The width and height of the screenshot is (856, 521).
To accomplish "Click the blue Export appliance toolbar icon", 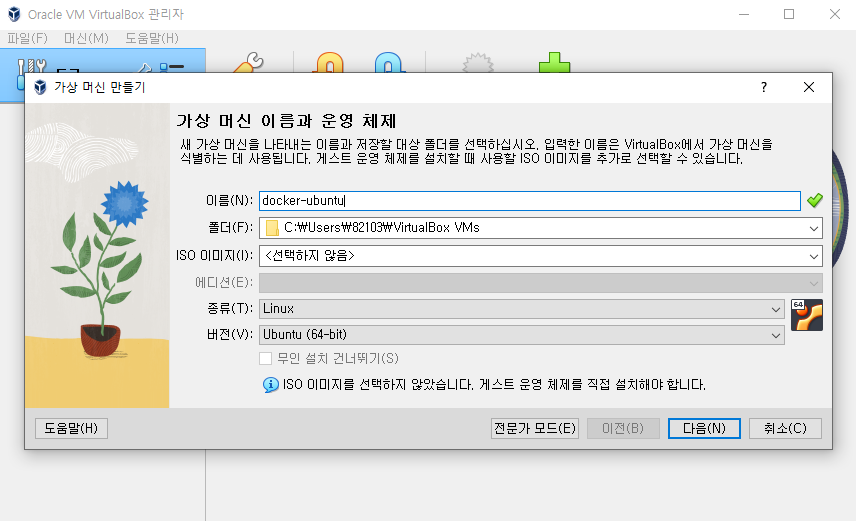I will [x=389, y=63].
